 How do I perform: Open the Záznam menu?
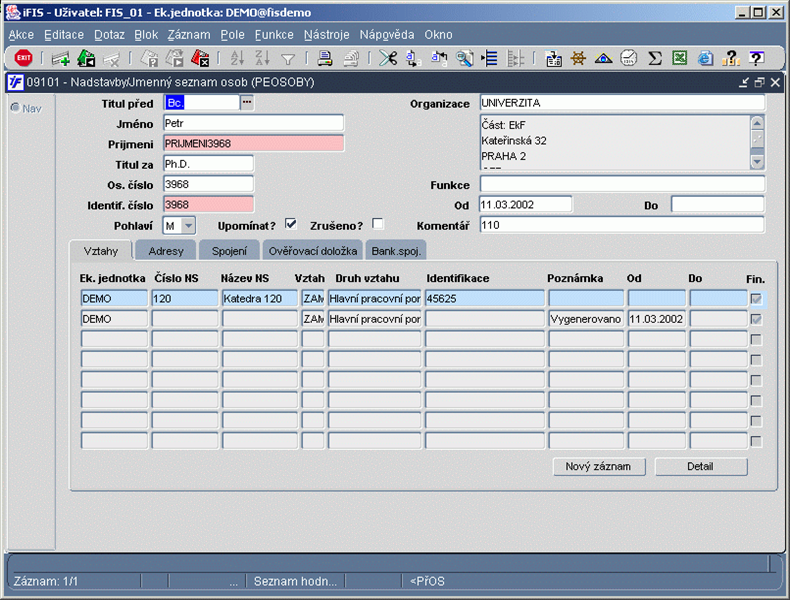(189, 35)
